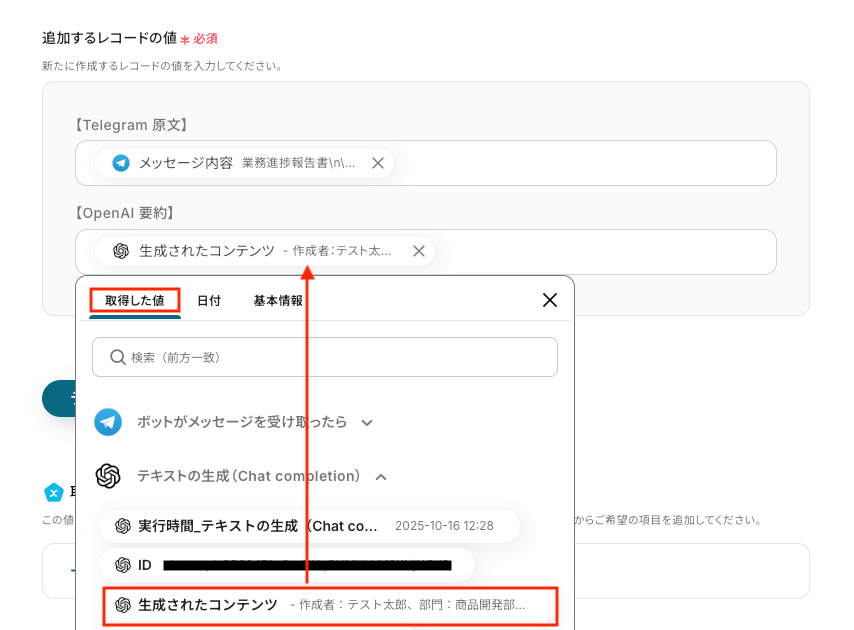Click the メッセージ内容 chip in the Telegram field
854x630 pixels.
[x=244, y=163]
